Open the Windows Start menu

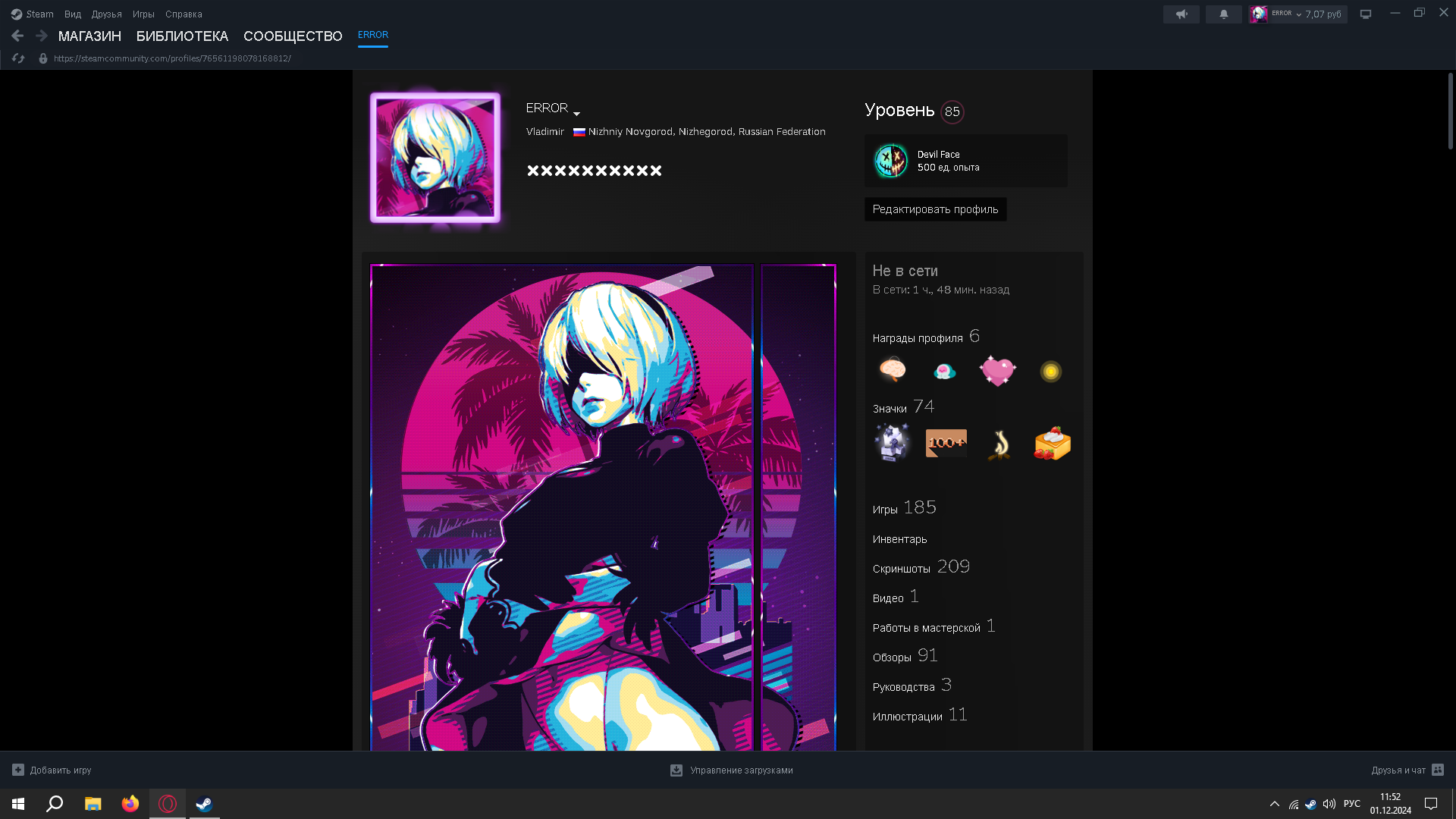tap(18, 804)
